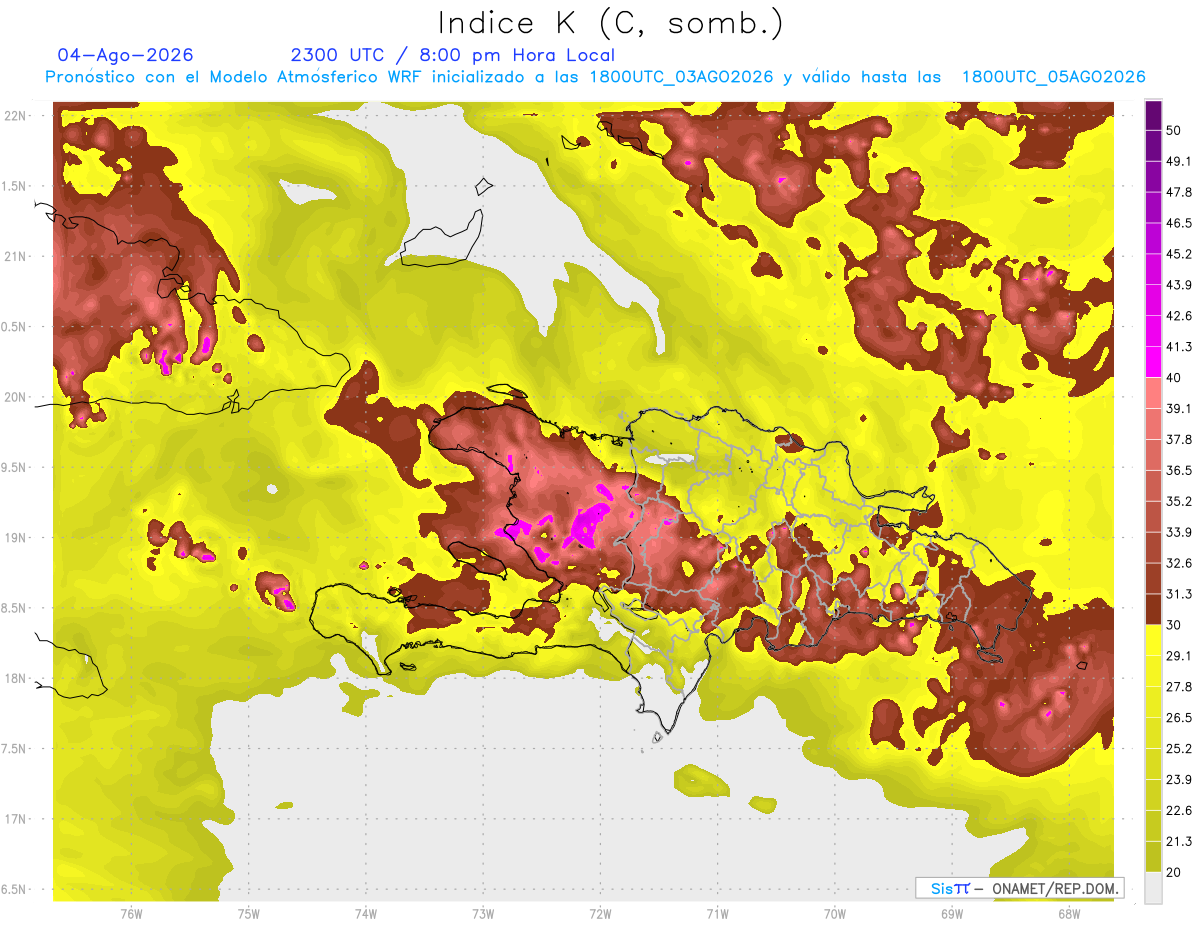Click the colorbar value "32.6"
The image size is (1200, 927).
coord(1178,563)
